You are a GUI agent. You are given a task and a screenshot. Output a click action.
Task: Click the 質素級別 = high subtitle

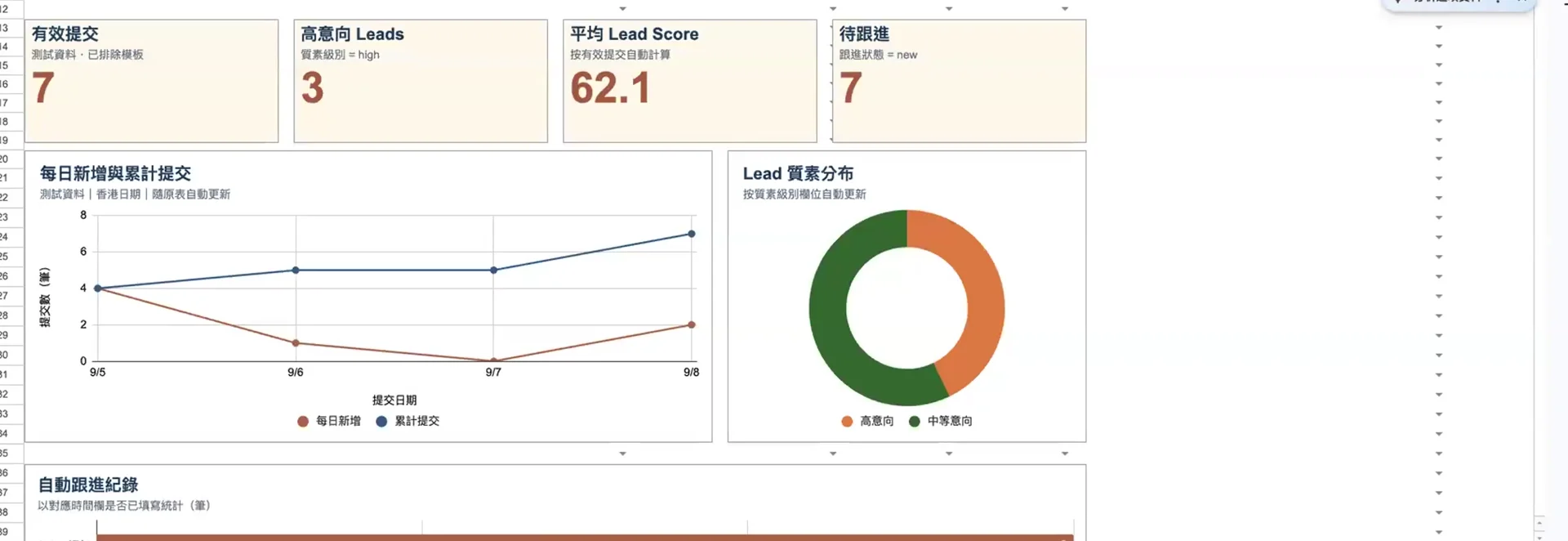pyautogui.click(x=340, y=55)
